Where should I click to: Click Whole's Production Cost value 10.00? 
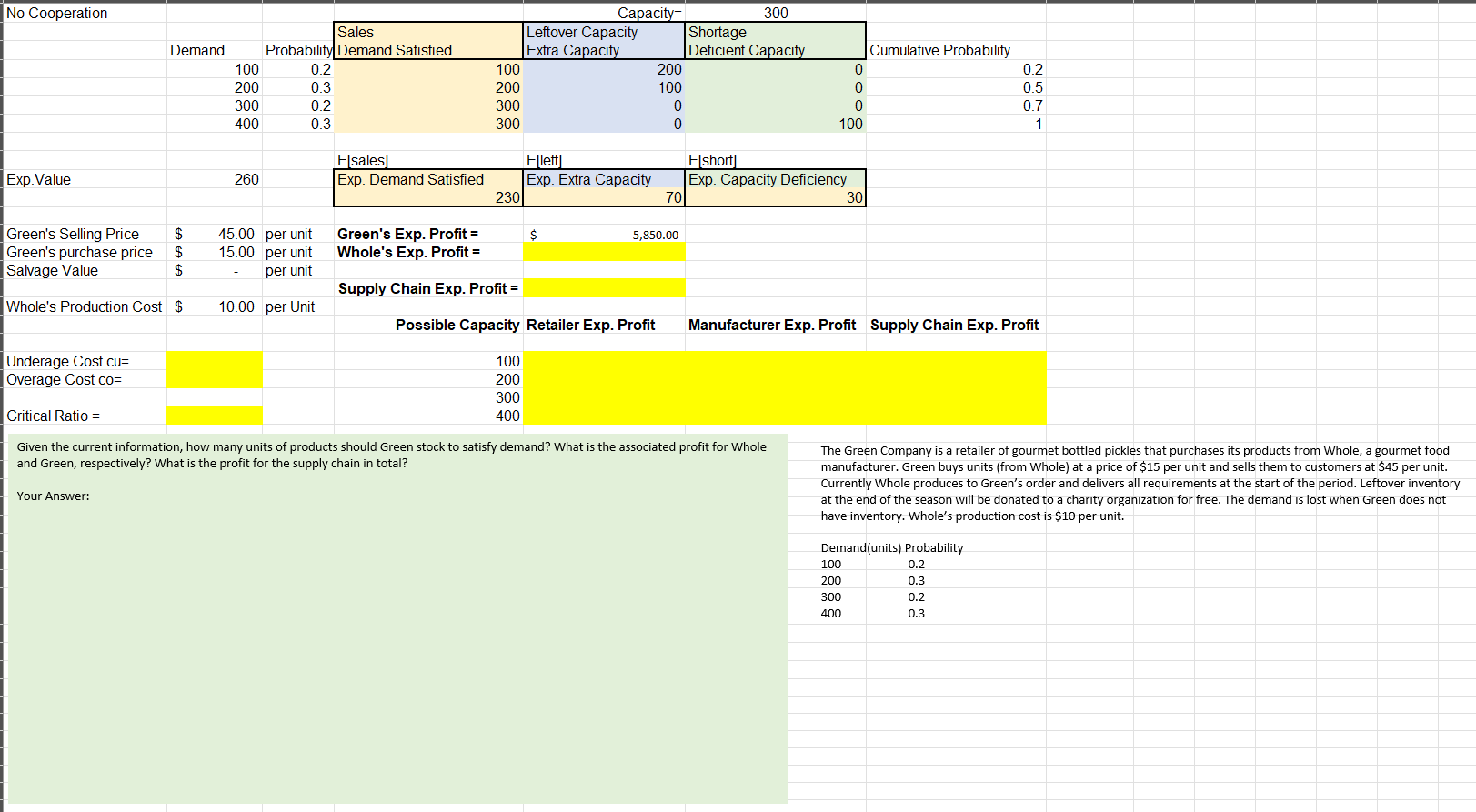215,306
